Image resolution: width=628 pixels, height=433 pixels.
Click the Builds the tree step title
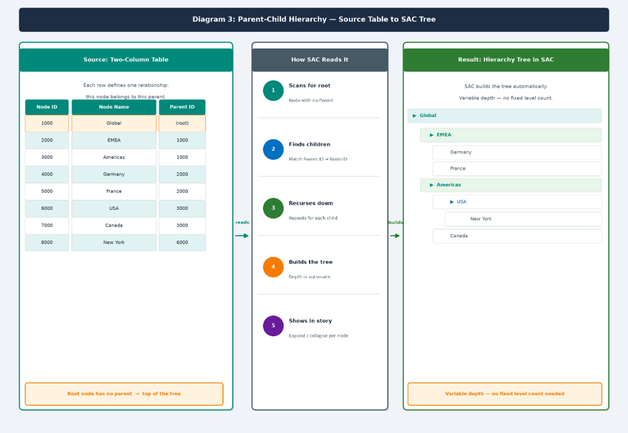(x=311, y=262)
